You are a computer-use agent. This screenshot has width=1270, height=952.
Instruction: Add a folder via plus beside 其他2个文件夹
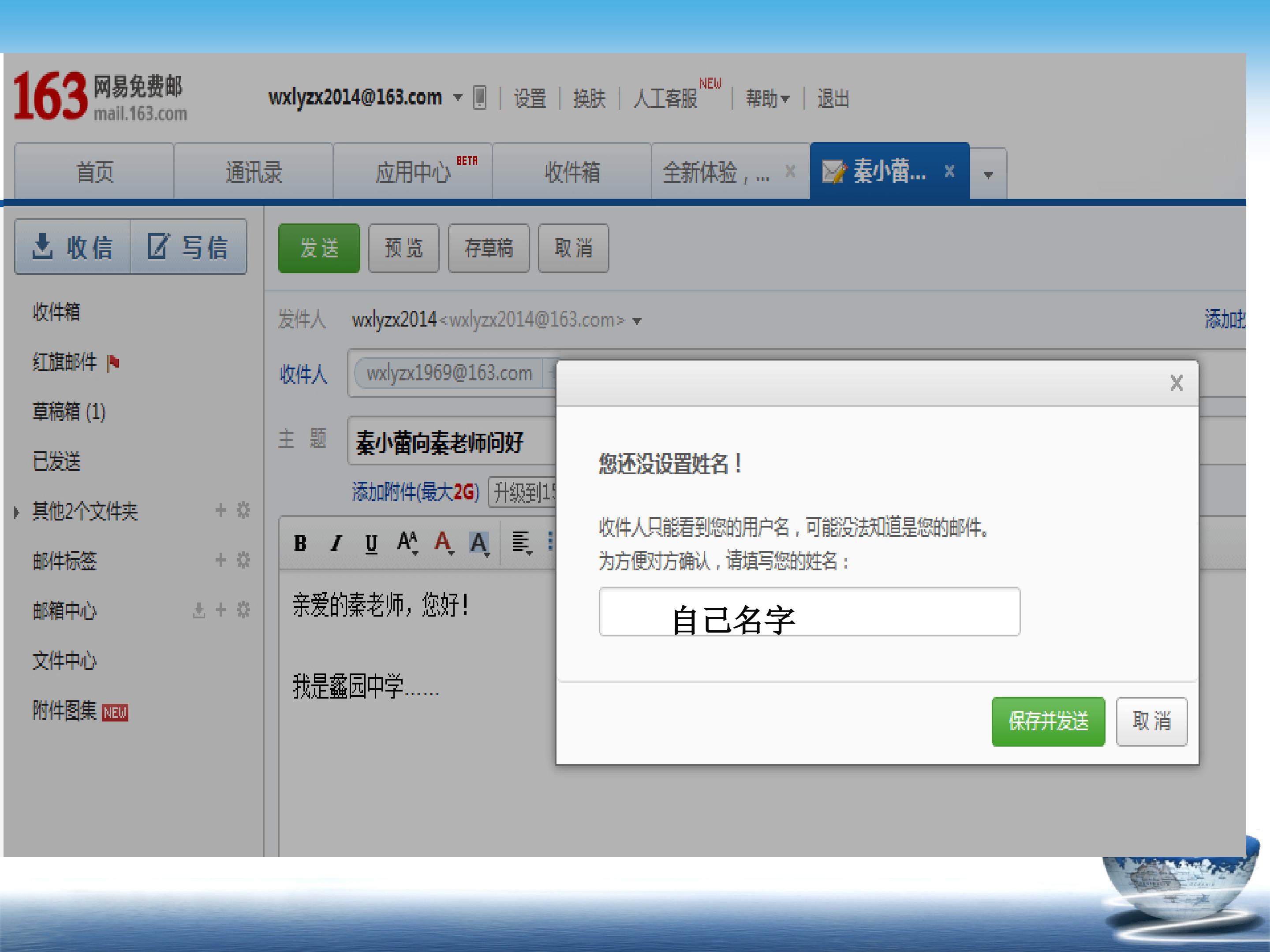coord(221,509)
